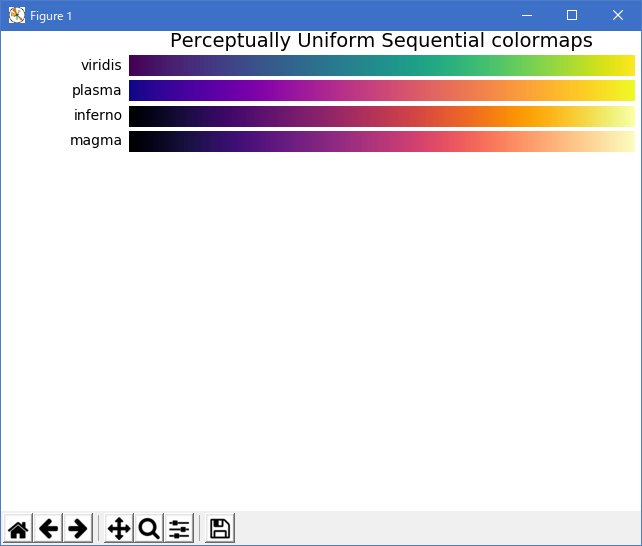Click the "magma" label text
This screenshot has height=546, width=642.
96,140
